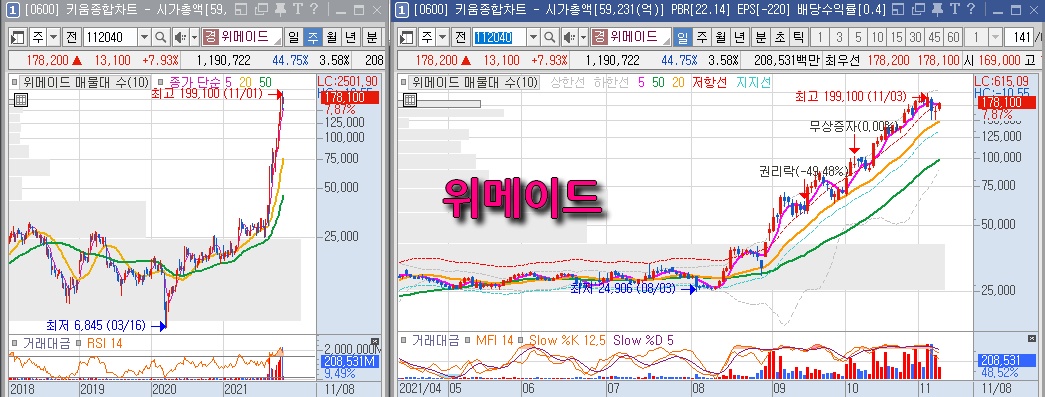Click the T font icon in left window
The image size is (1045, 397).
click(297, 9)
